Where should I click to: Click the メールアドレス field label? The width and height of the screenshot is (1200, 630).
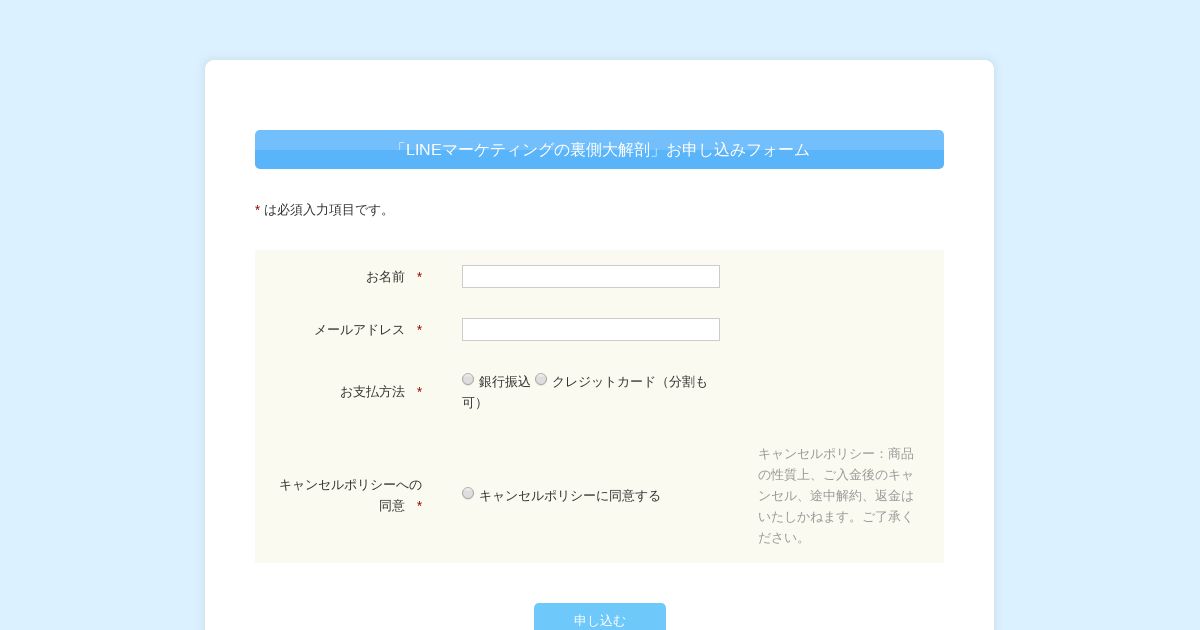[x=359, y=330]
